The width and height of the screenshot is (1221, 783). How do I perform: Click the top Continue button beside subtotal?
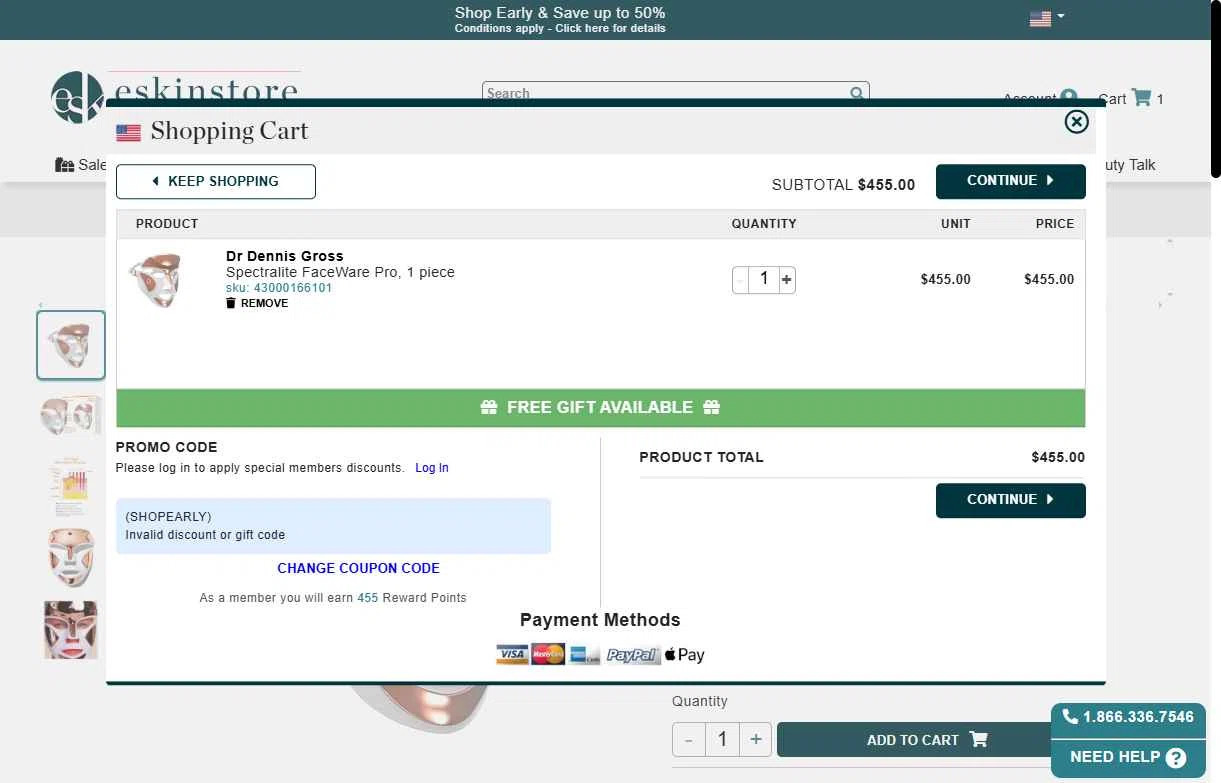tap(1010, 181)
